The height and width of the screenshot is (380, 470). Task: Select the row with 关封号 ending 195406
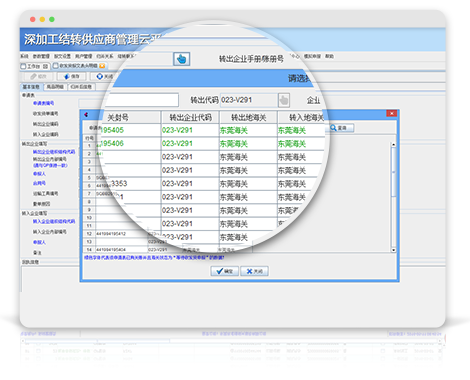tap(213, 144)
